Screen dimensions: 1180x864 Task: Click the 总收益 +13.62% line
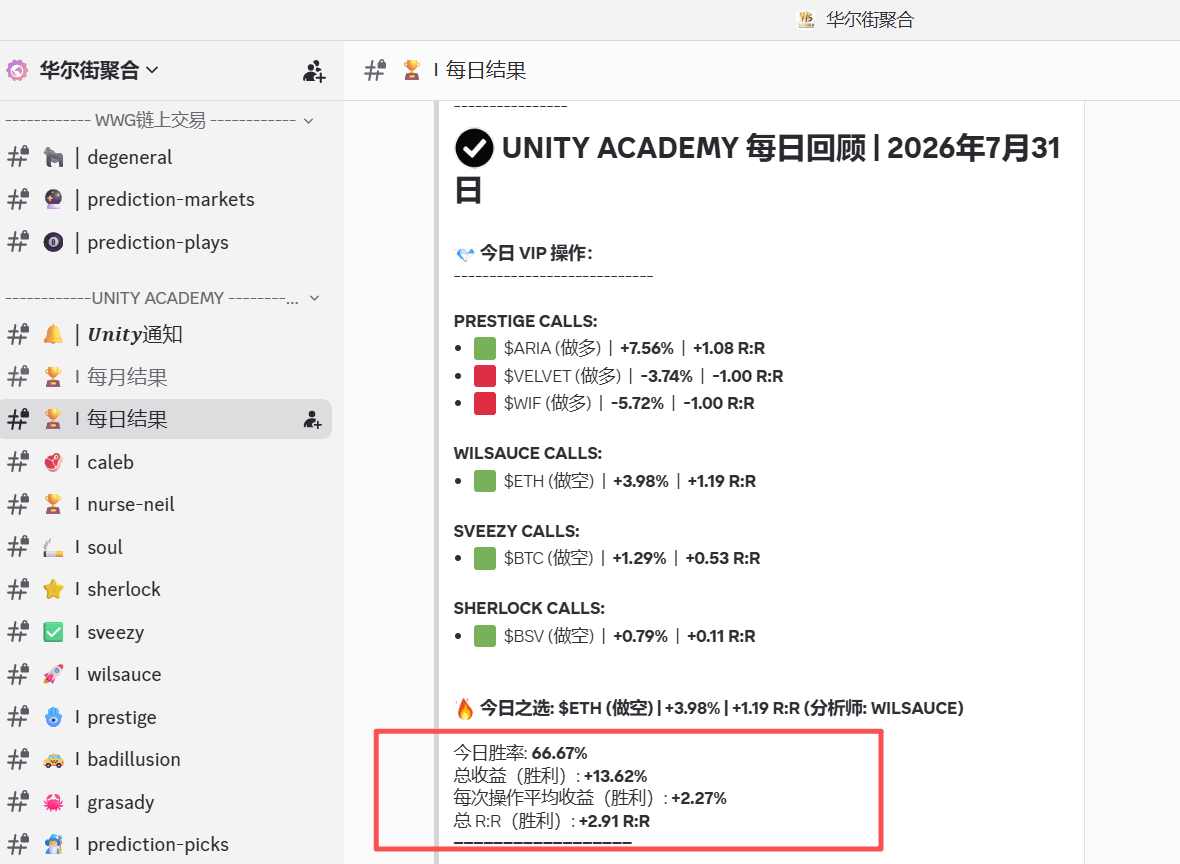click(550, 776)
